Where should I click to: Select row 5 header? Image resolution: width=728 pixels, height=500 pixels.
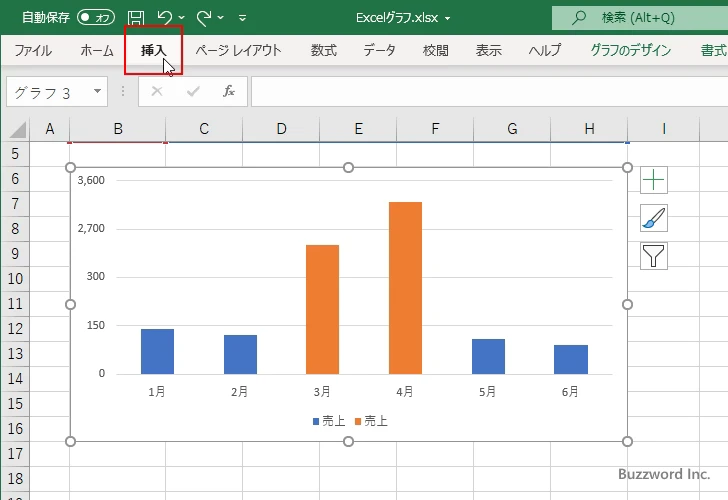pyautogui.click(x=15, y=154)
